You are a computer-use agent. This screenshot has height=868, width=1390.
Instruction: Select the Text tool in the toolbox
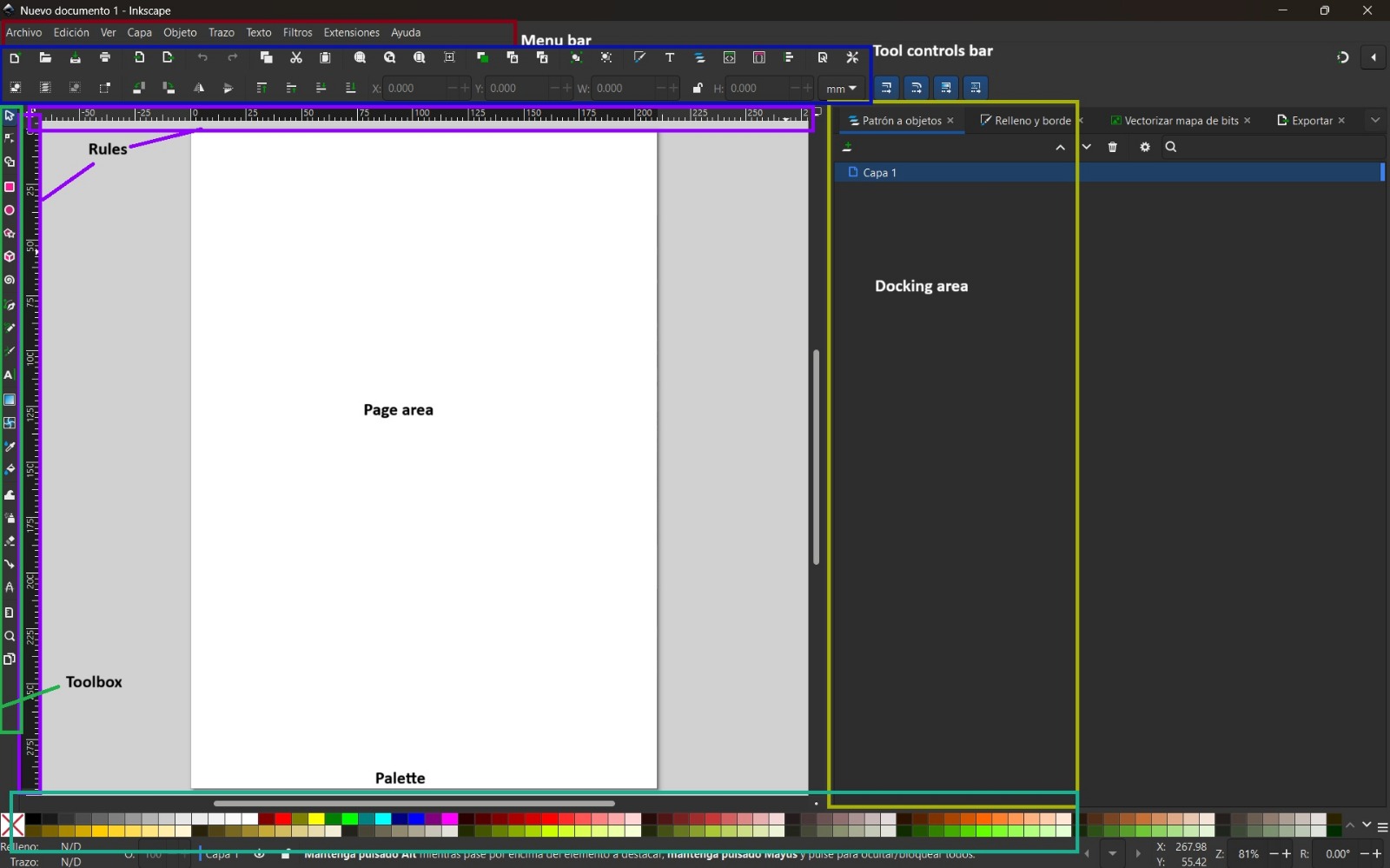click(x=10, y=375)
